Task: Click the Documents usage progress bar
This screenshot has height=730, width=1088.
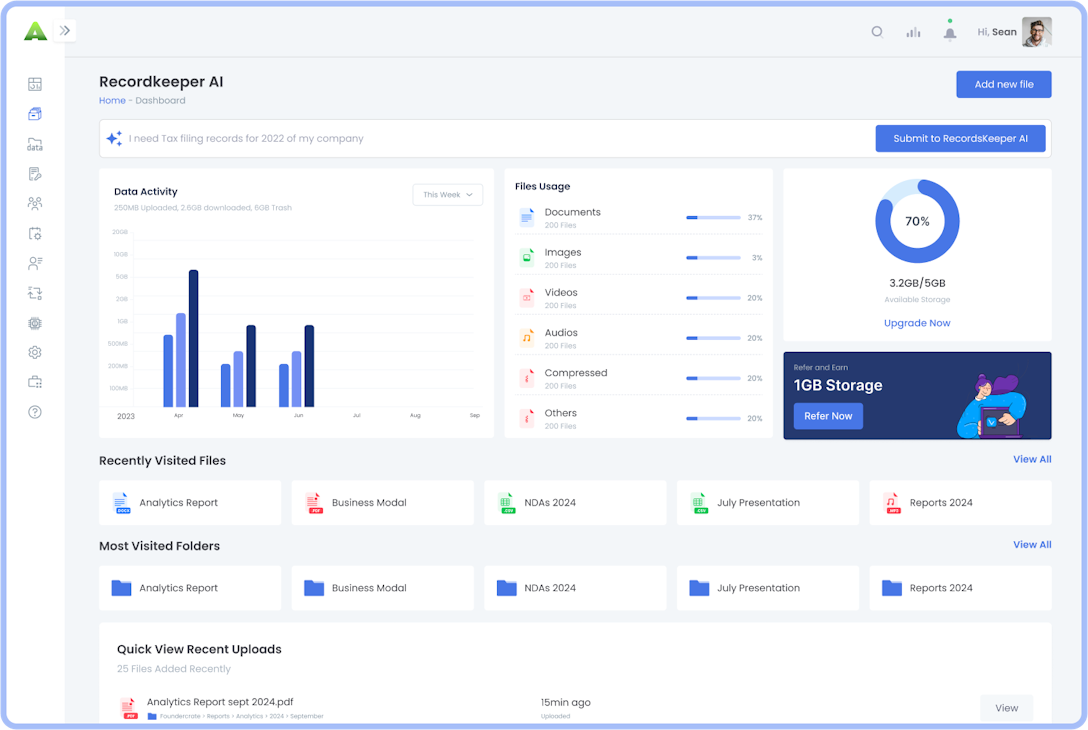Action: pyautogui.click(x=712, y=217)
